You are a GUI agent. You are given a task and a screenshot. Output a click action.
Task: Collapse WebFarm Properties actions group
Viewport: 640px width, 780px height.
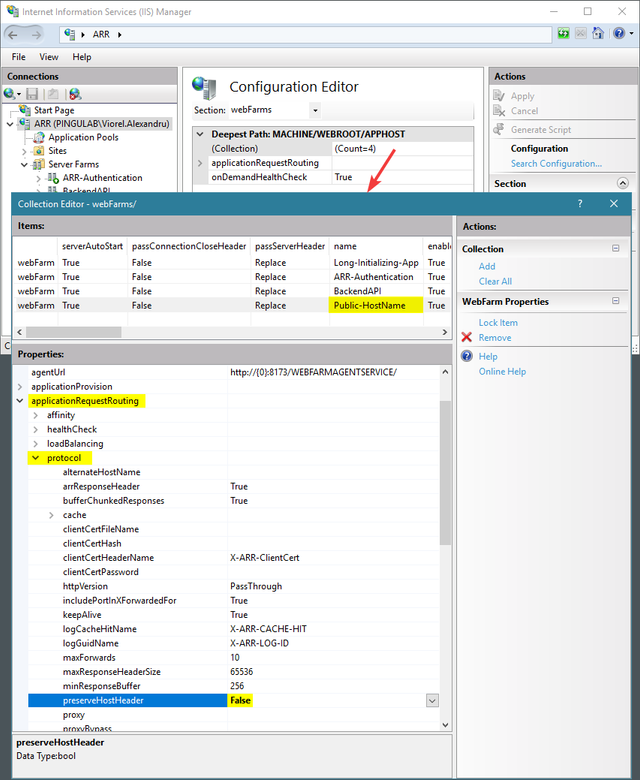tap(616, 301)
